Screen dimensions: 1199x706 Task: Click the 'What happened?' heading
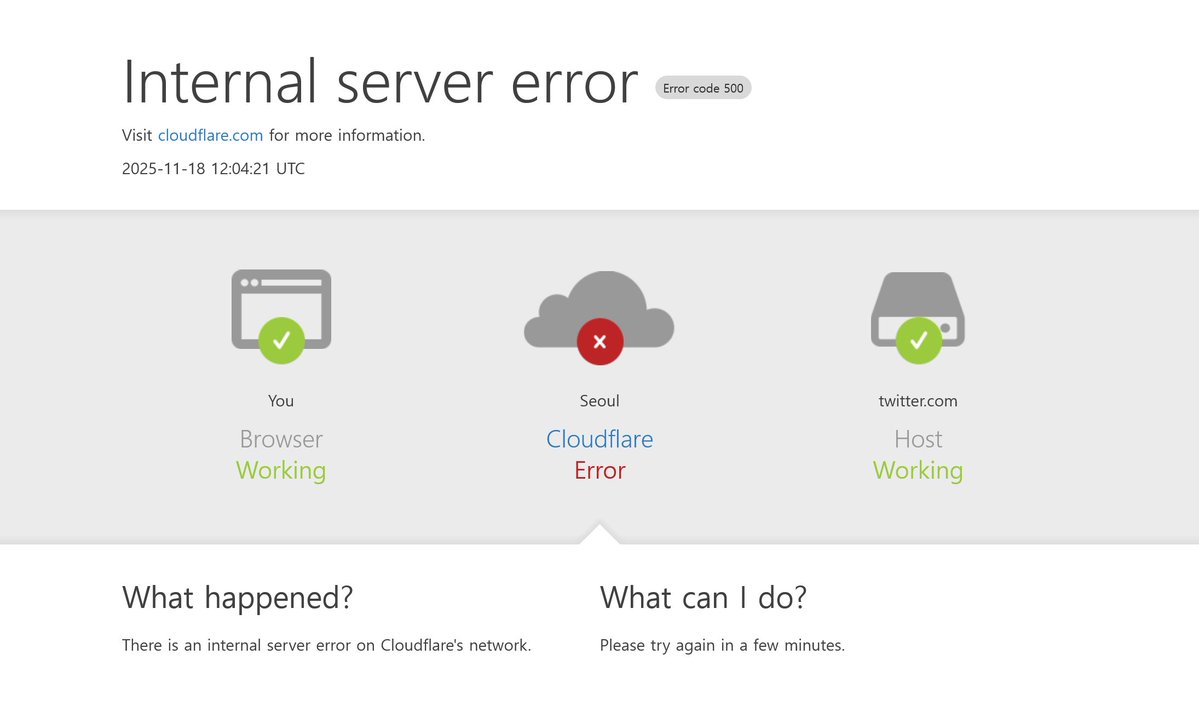point(238,597)
